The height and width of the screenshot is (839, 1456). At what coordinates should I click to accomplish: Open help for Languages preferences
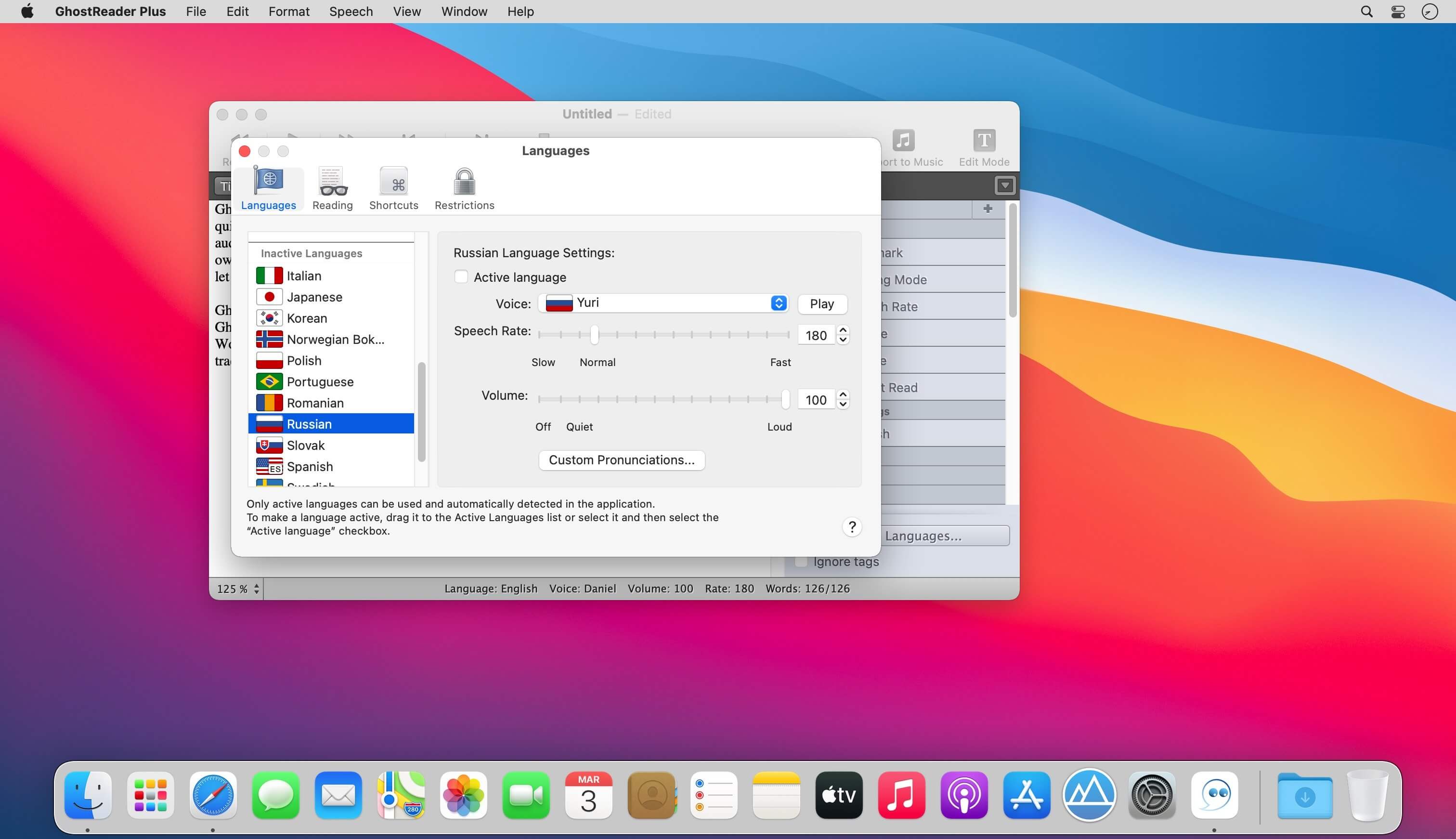[852, 527]
